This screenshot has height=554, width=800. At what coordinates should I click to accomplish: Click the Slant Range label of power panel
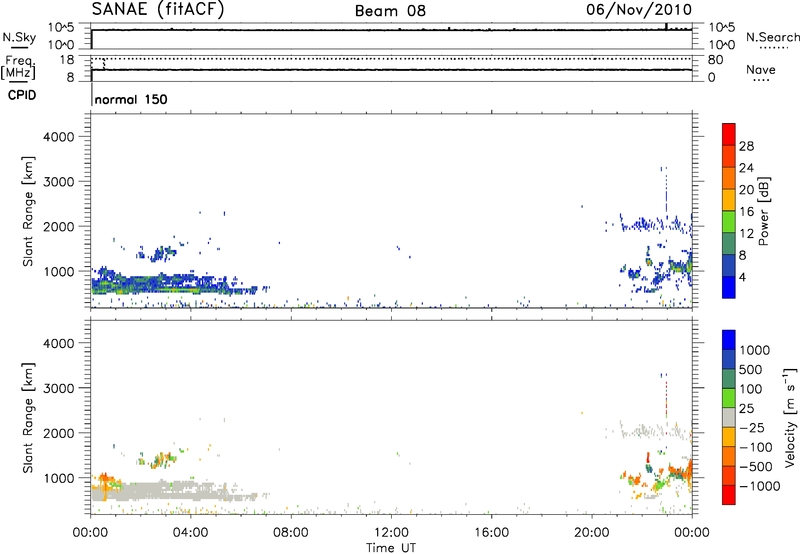pos(28,211)
